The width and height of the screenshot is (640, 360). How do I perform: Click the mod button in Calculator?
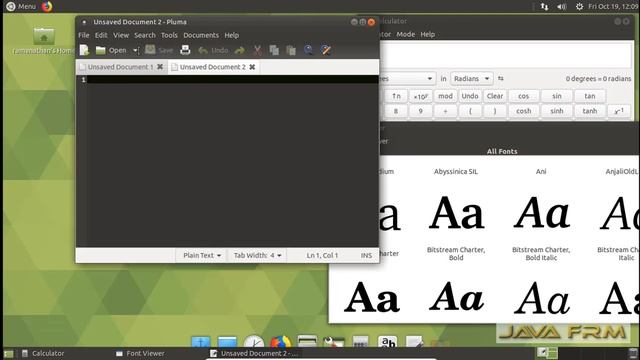pyautogui.click(x=445, y=96)
